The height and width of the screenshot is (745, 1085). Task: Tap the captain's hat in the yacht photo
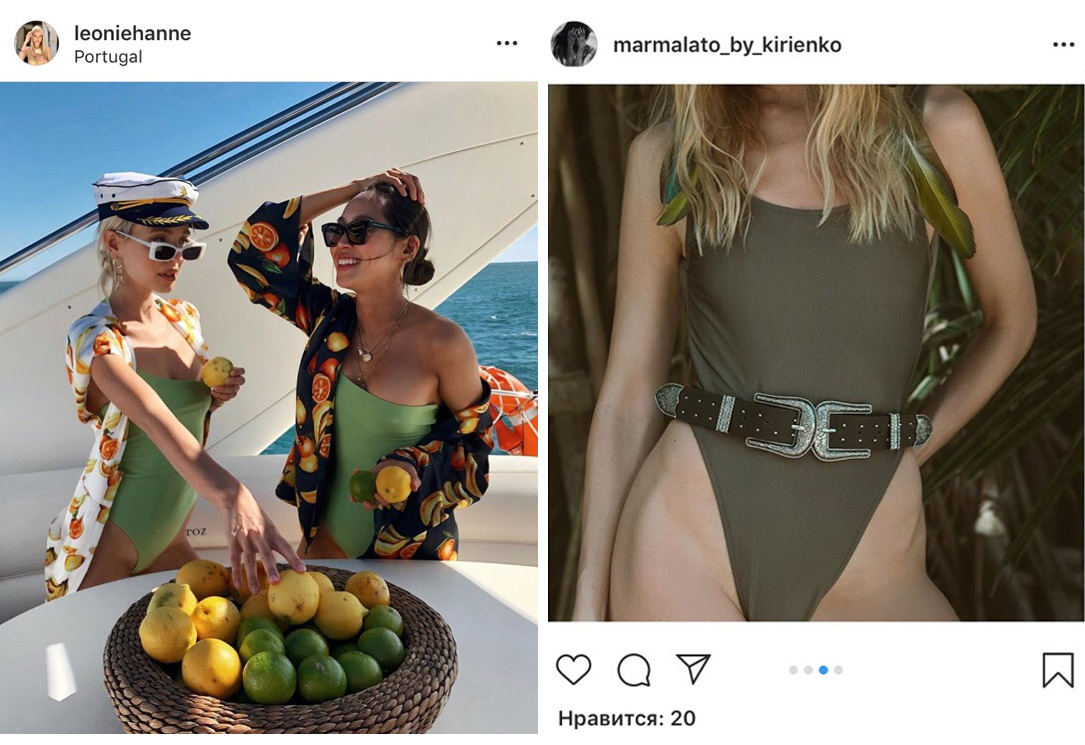(x=149, y=200)
